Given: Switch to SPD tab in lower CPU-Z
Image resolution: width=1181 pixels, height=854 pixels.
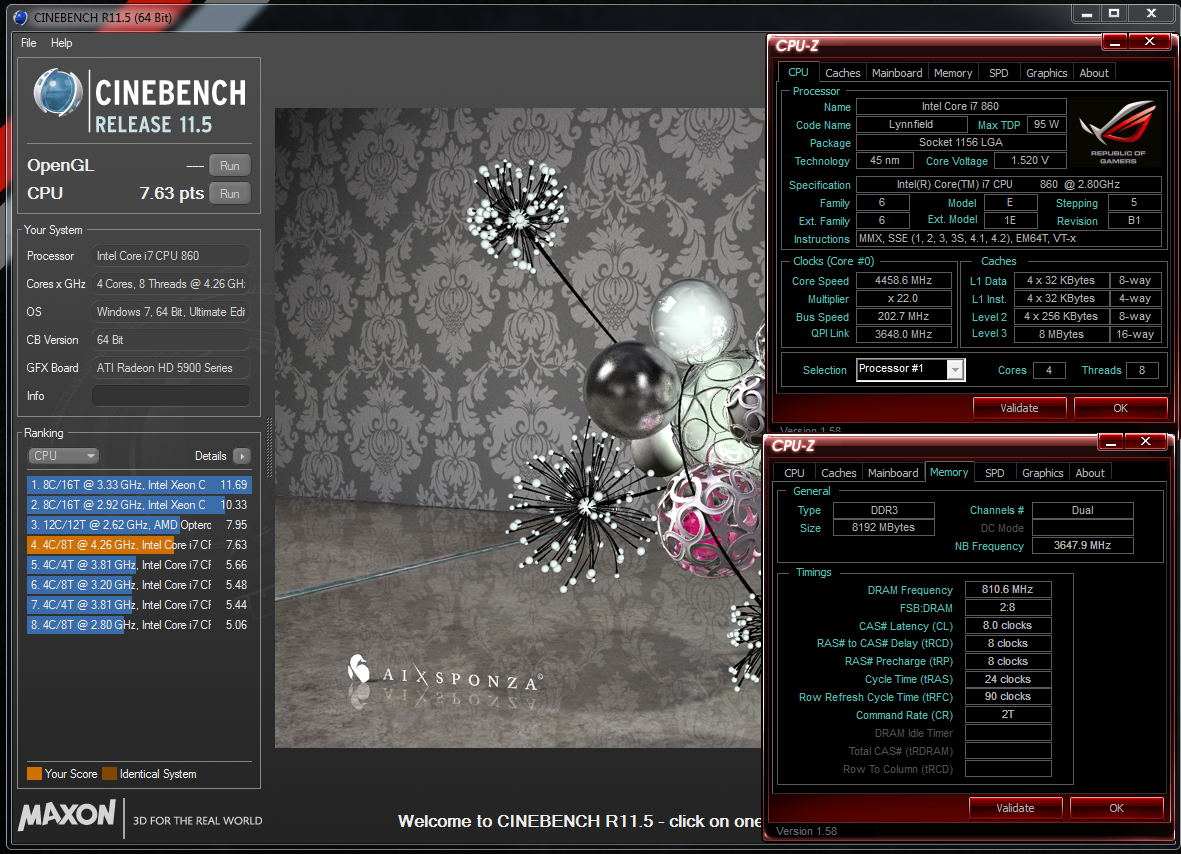Looking at the screenshot, I should (994, 473).
